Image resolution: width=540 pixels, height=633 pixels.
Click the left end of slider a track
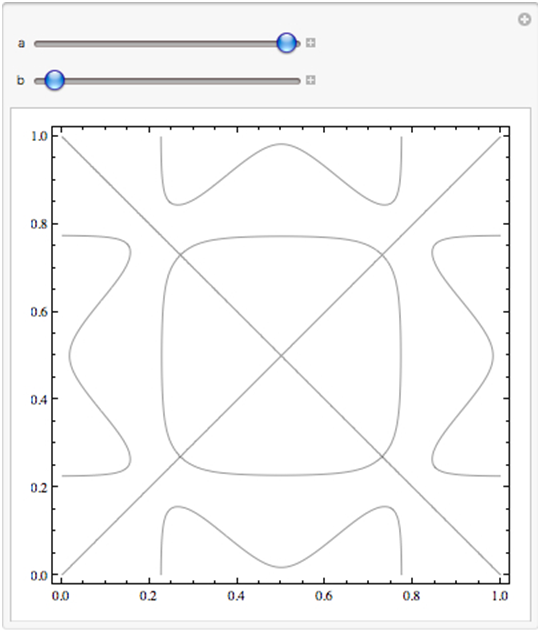pyautogui.click(x=36, y=44)
